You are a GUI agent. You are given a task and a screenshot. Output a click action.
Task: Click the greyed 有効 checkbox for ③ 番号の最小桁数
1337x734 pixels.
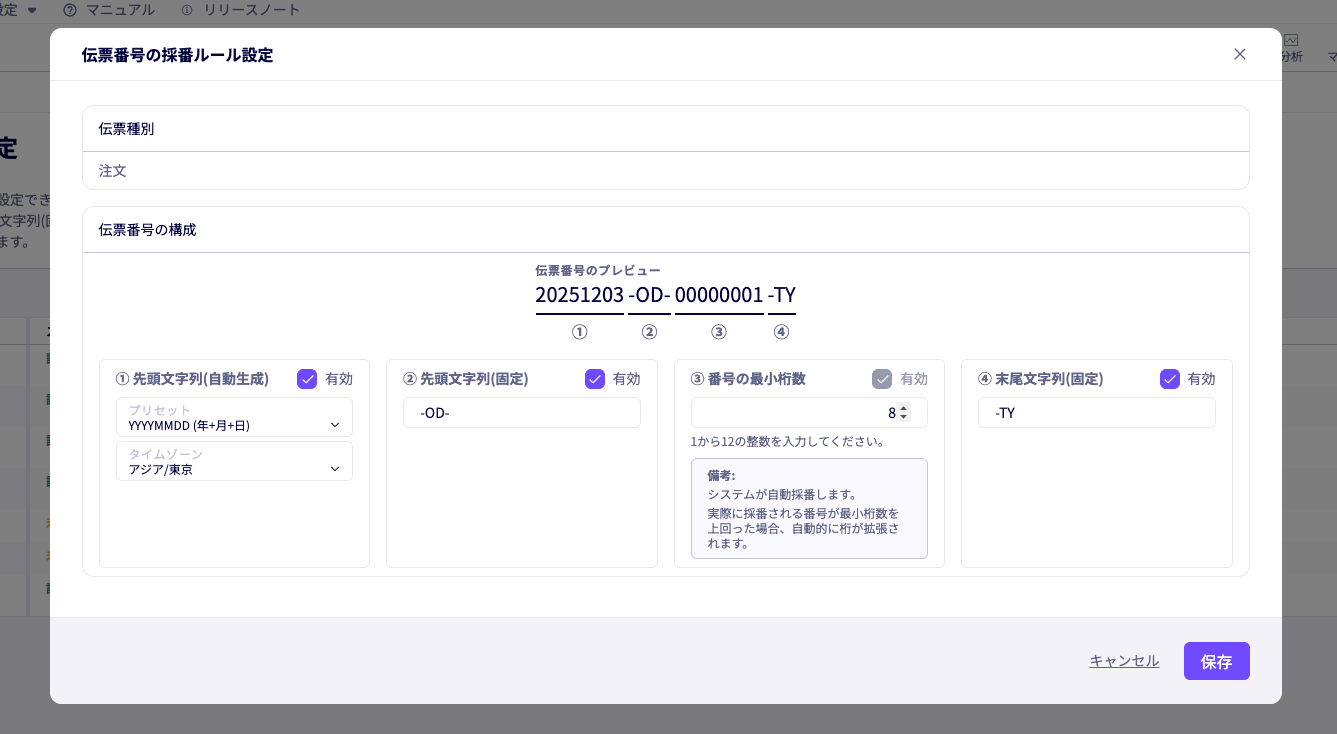(882, 379)
